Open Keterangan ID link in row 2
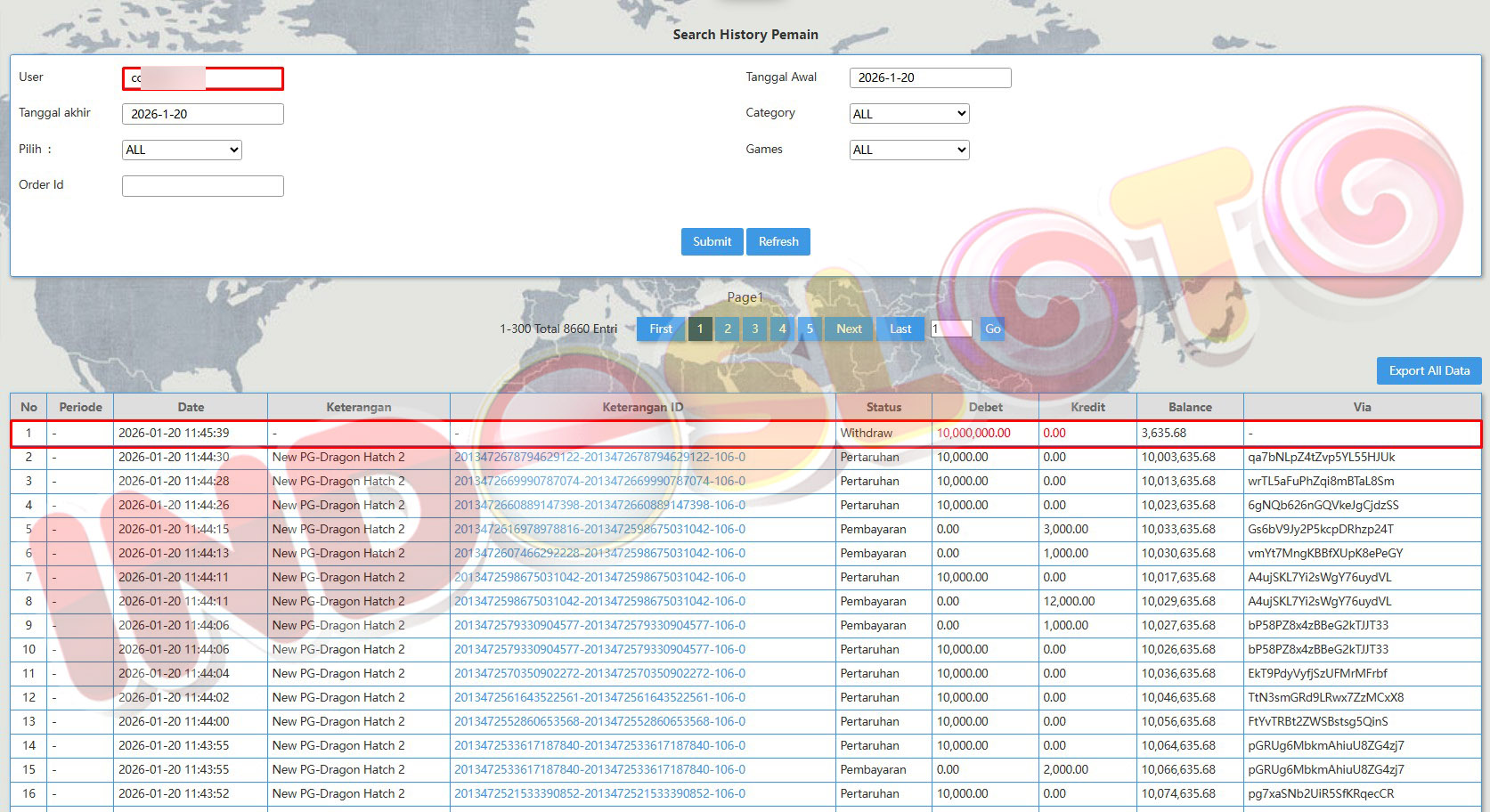1490x812 pixels. tap(599, 457)
